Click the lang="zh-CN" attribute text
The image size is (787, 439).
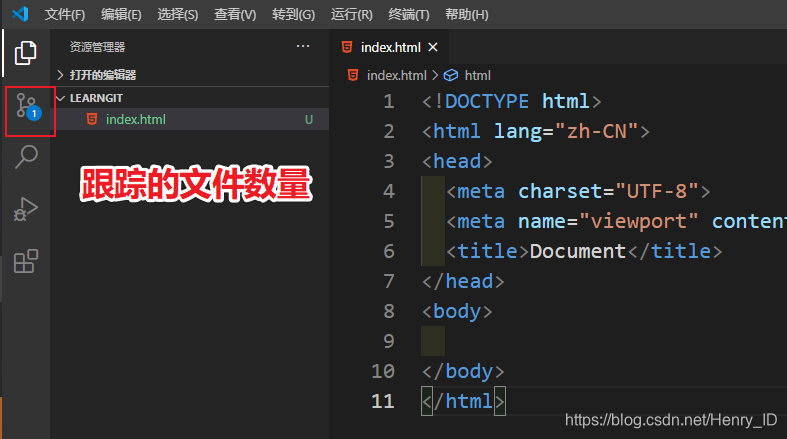tap(566, 131)
